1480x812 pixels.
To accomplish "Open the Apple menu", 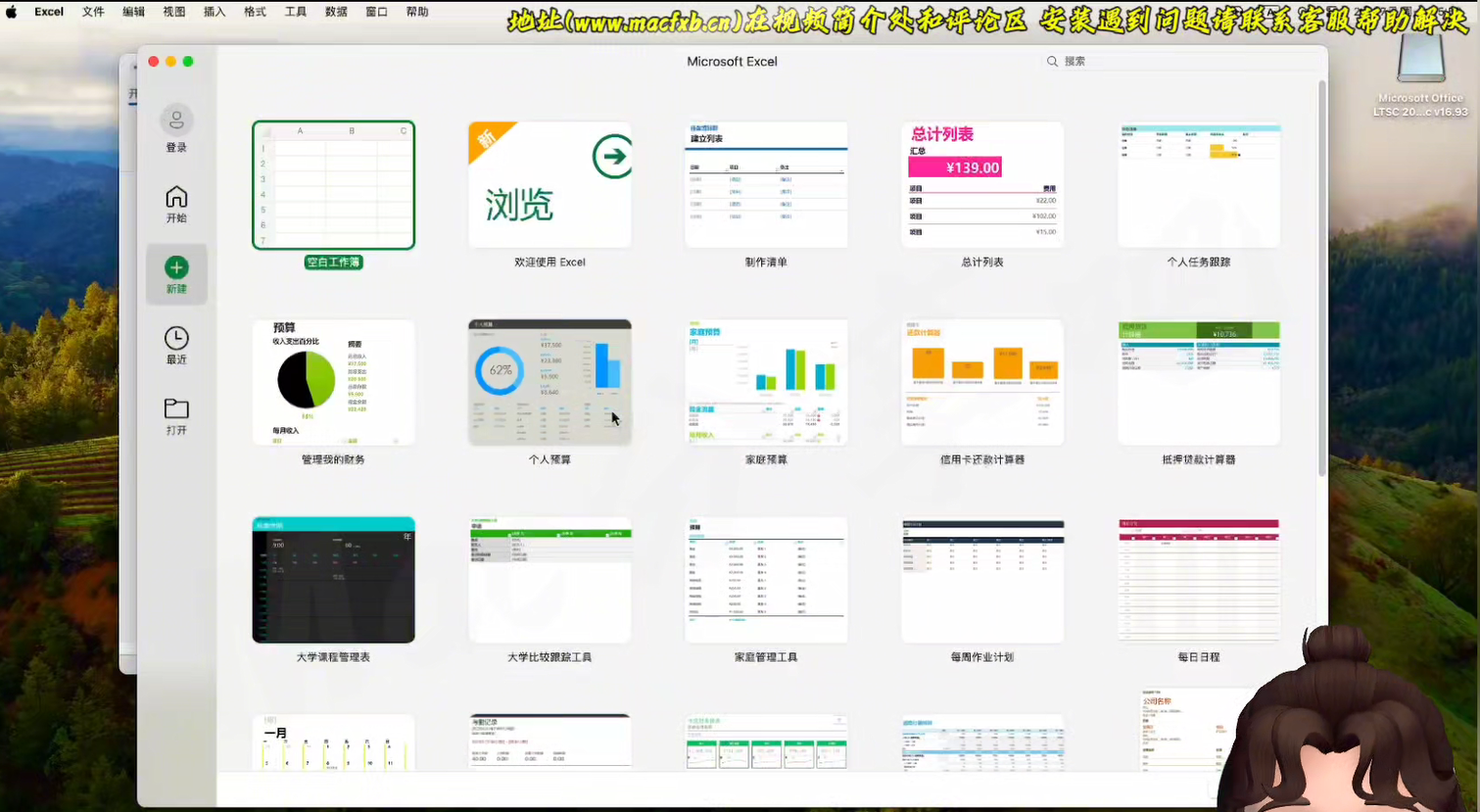I will pos(12,12).
